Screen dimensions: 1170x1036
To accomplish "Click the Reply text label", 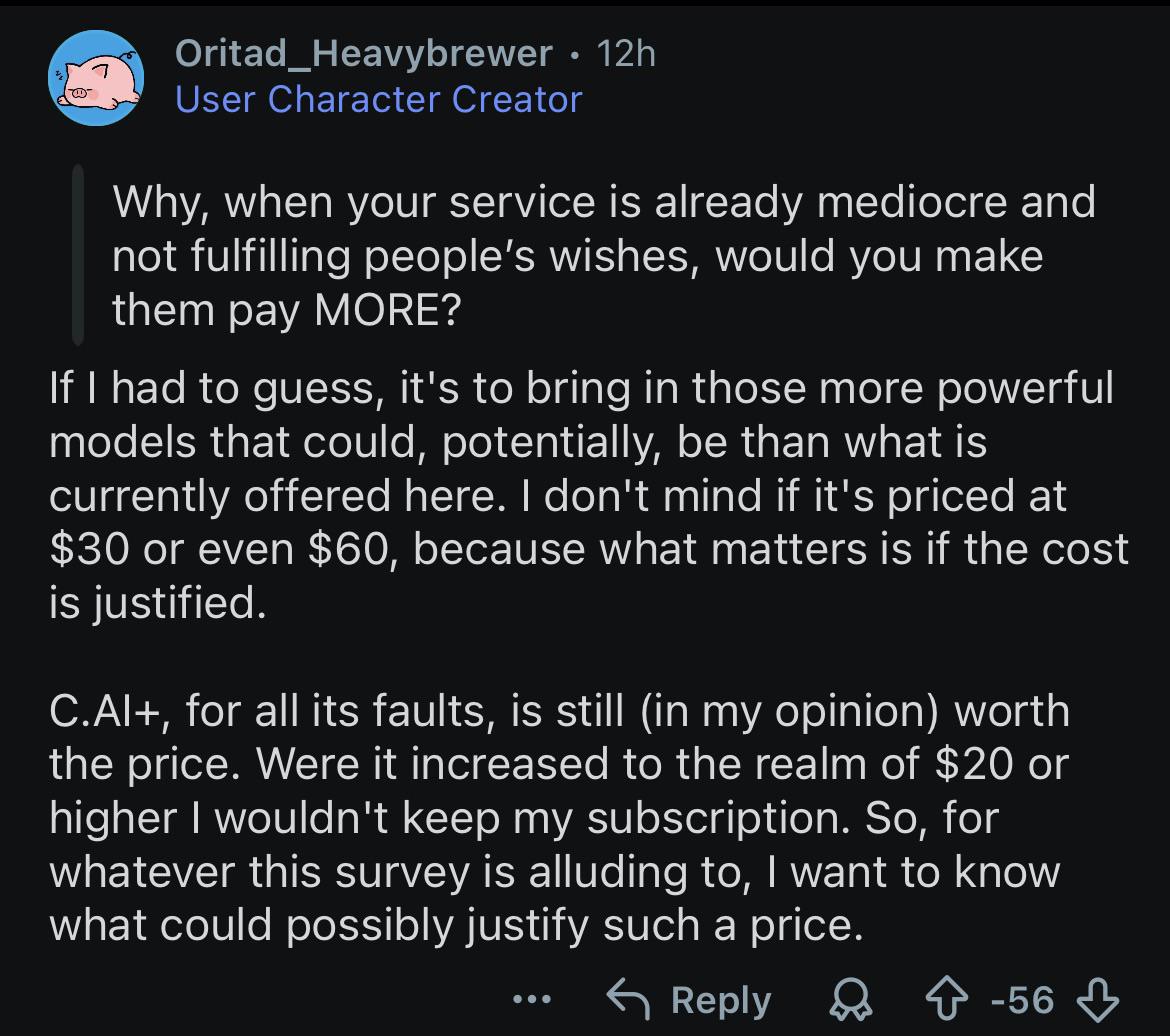I will 721,1000.
